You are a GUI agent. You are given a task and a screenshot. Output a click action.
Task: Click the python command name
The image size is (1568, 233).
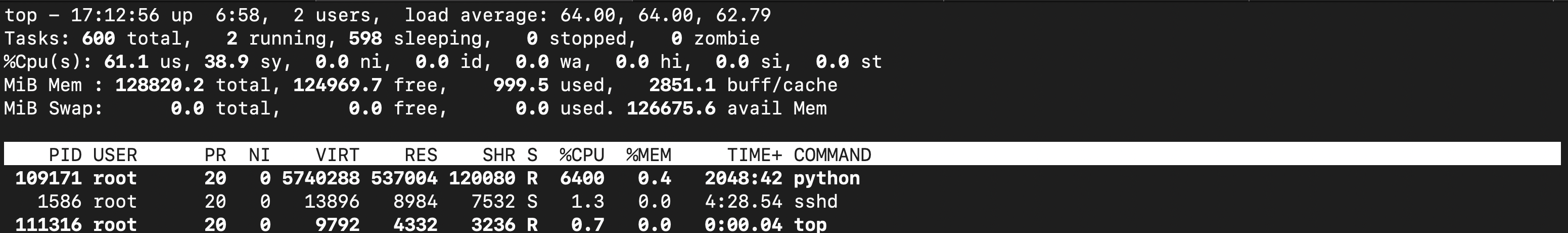click(x=826, y=178)
